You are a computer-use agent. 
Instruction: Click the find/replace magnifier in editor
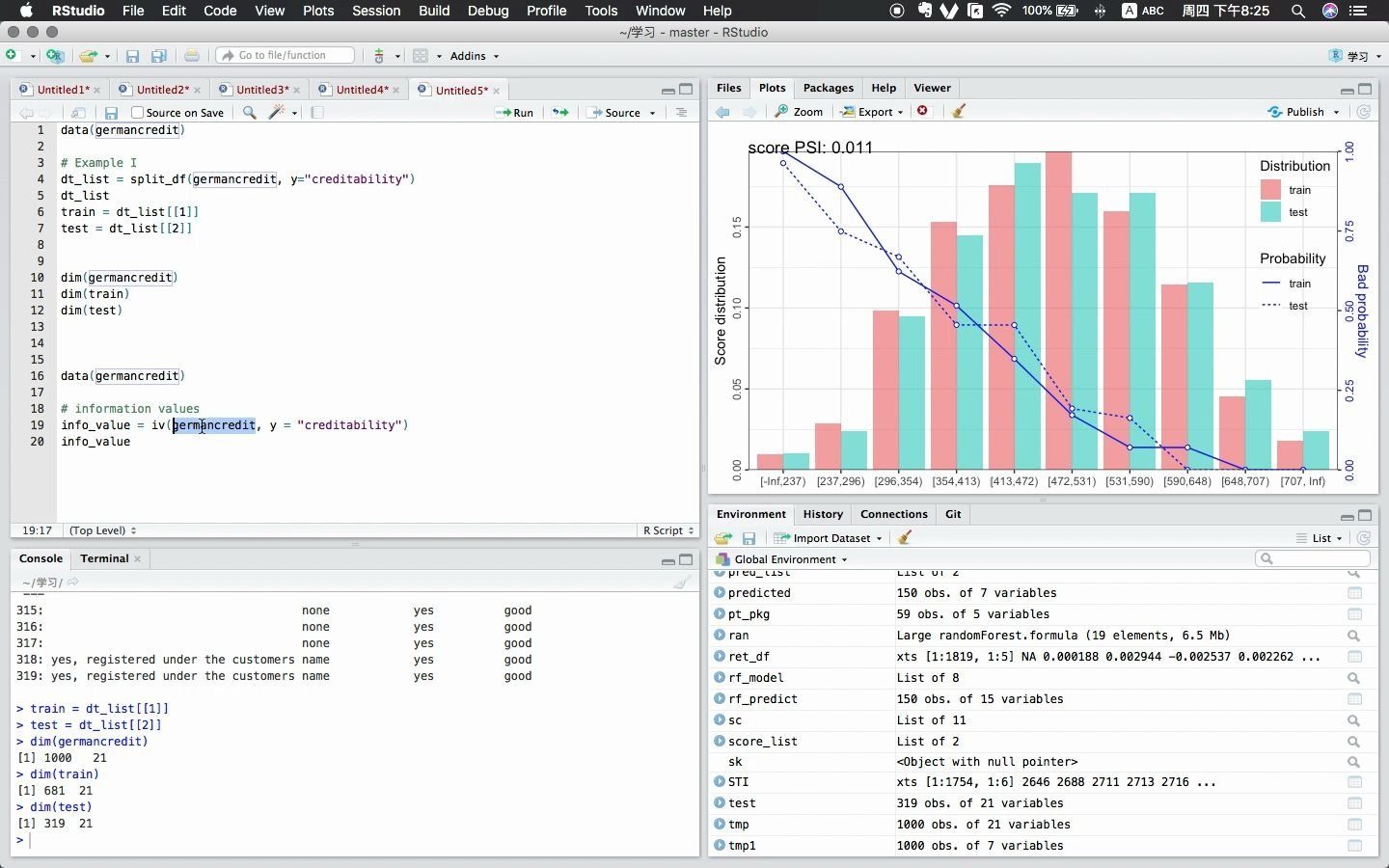250,113
